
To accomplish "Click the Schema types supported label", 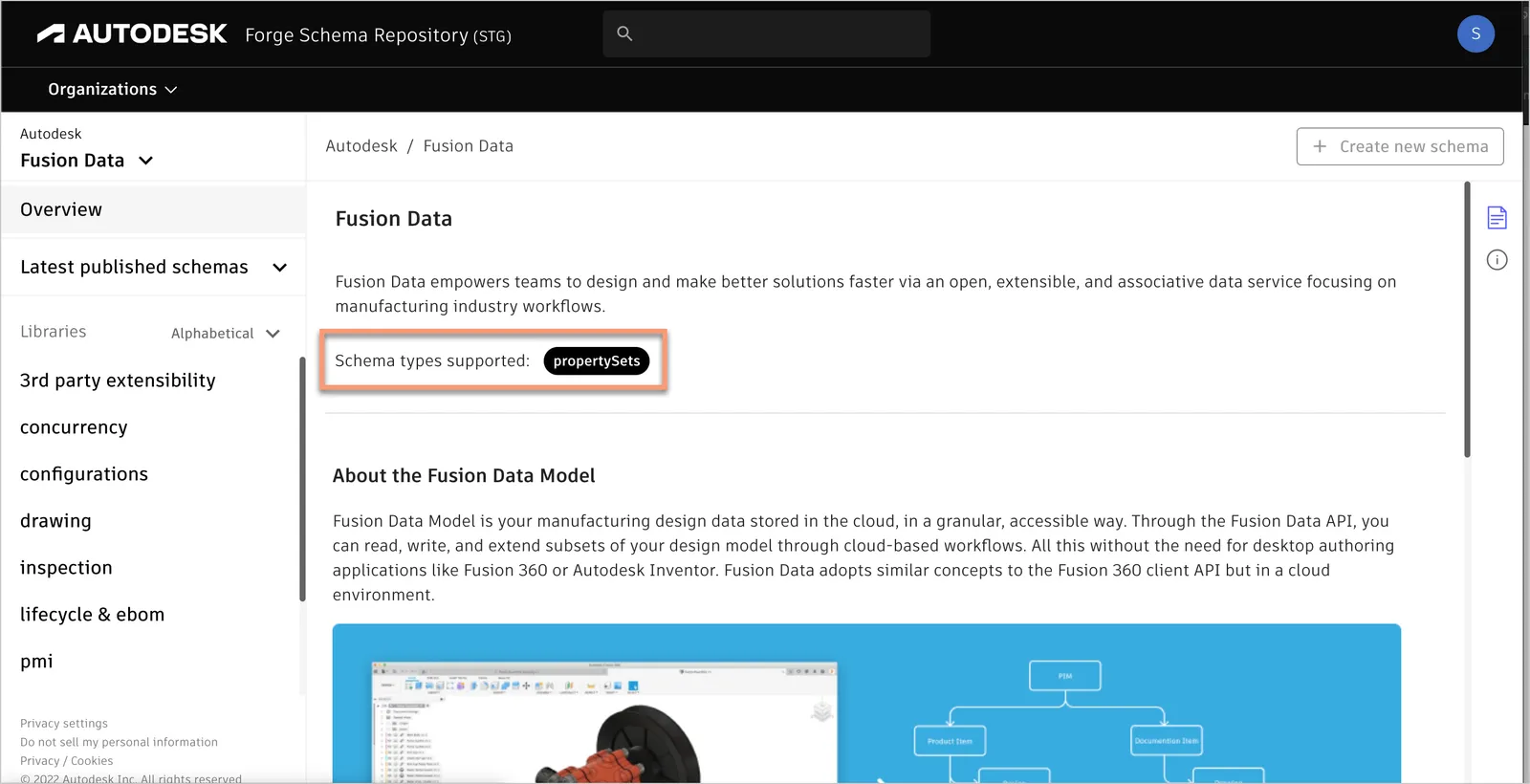I will 432,361.
